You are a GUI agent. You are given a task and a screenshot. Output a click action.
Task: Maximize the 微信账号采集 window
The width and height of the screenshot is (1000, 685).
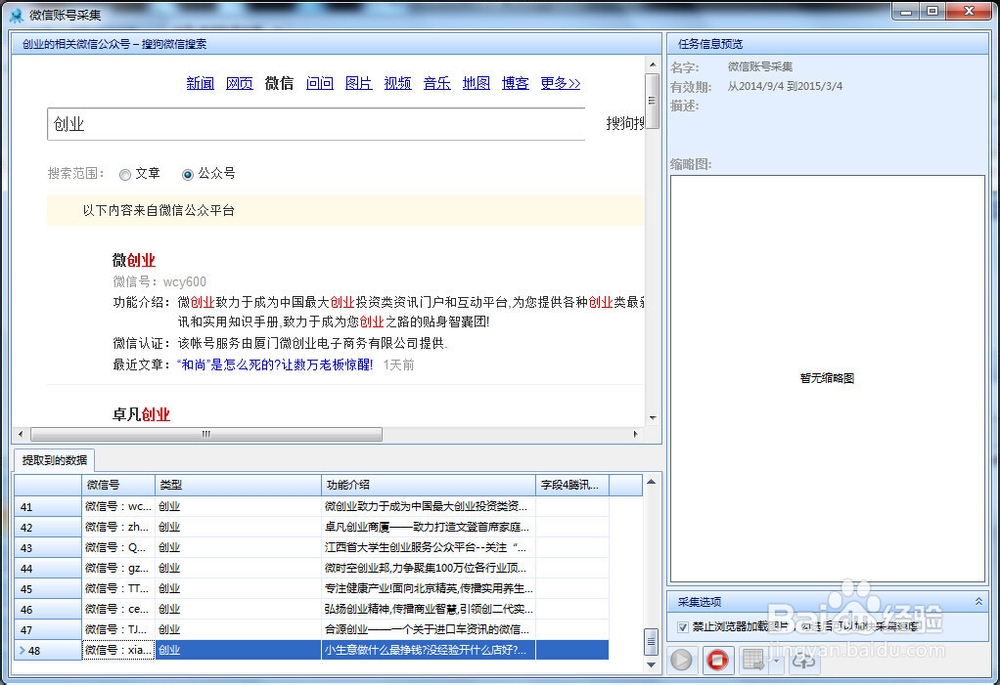click(933, 11)
